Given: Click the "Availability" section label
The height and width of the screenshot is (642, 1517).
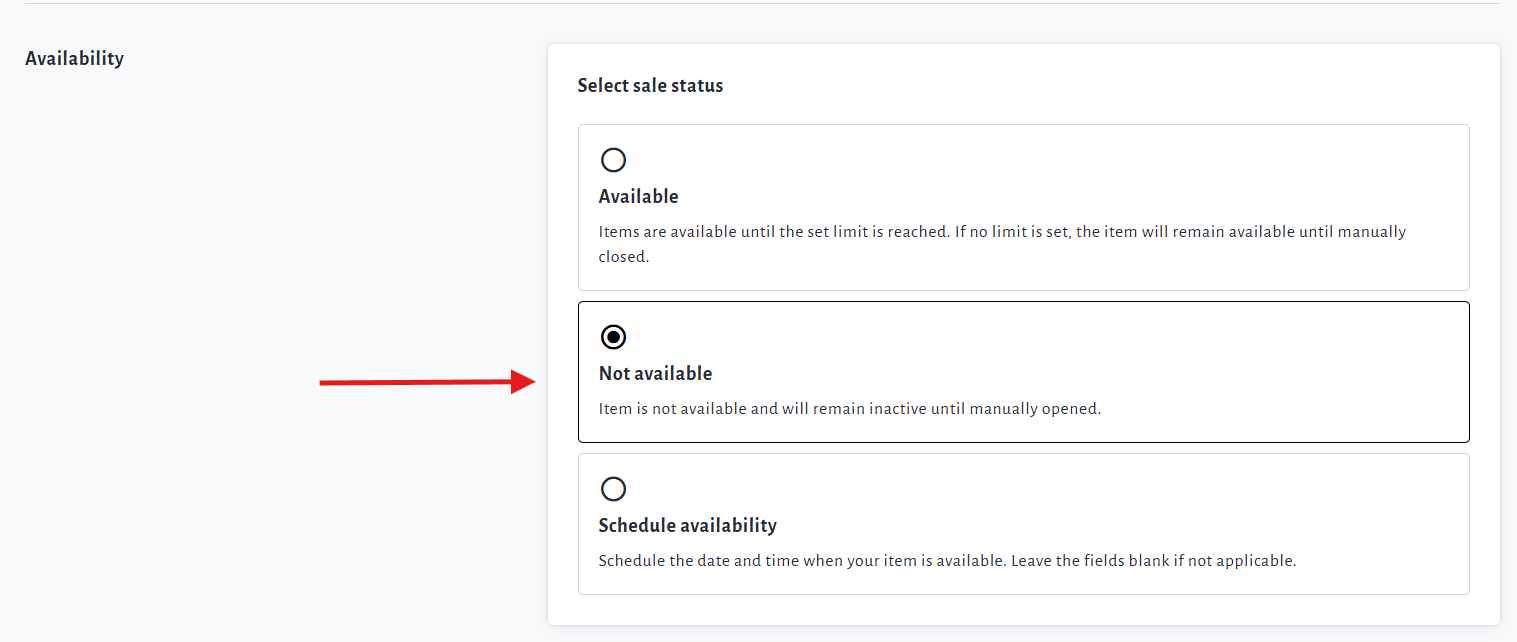Looking at the screenshot, I should 74,58.
